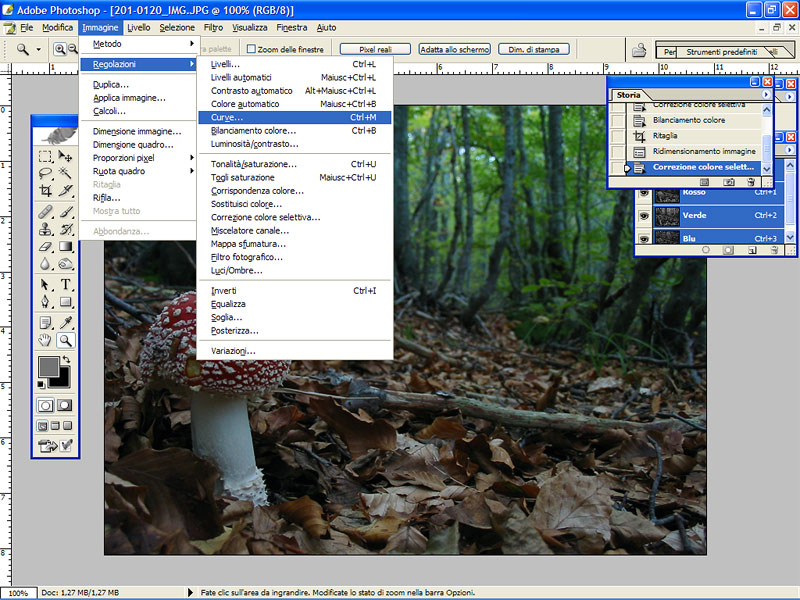
Task: Select the Pen tool
Action: 45,302
